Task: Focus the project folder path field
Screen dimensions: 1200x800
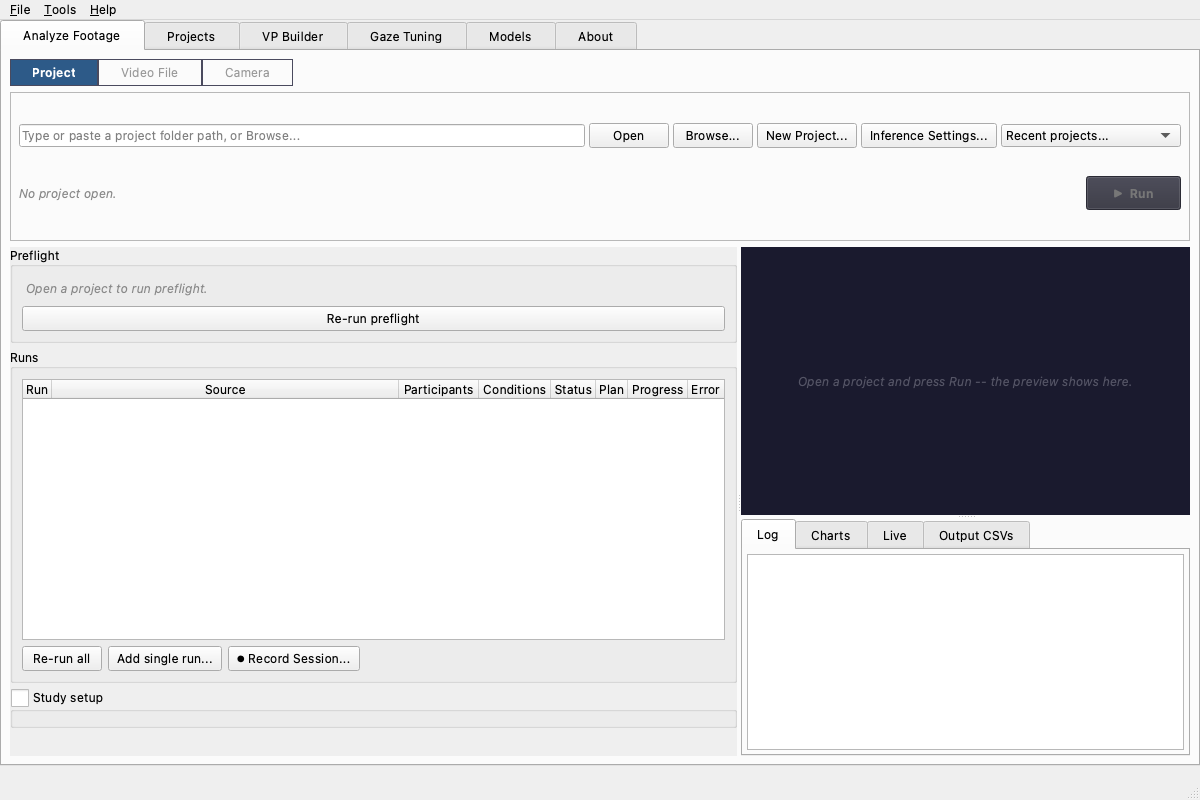Action: tap(302, 135)
